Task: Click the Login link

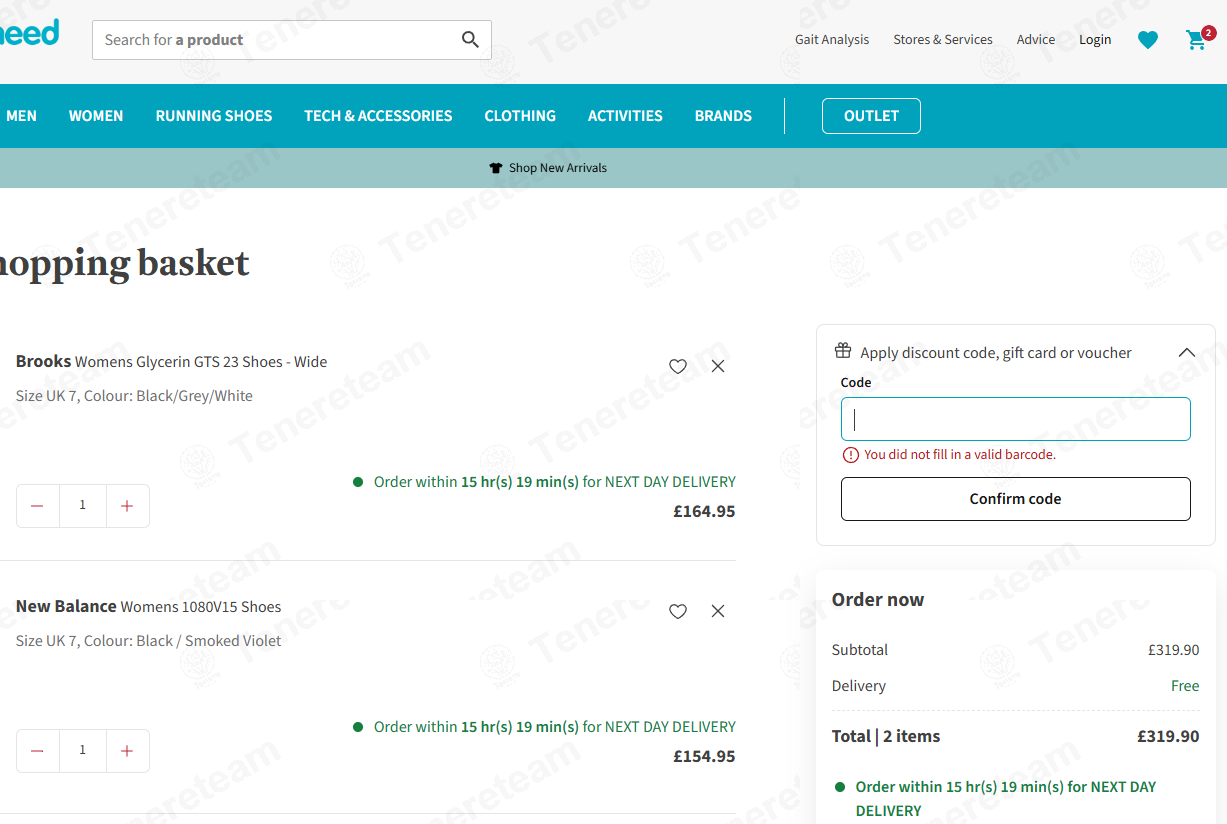Action: [x=1095, y=40]
